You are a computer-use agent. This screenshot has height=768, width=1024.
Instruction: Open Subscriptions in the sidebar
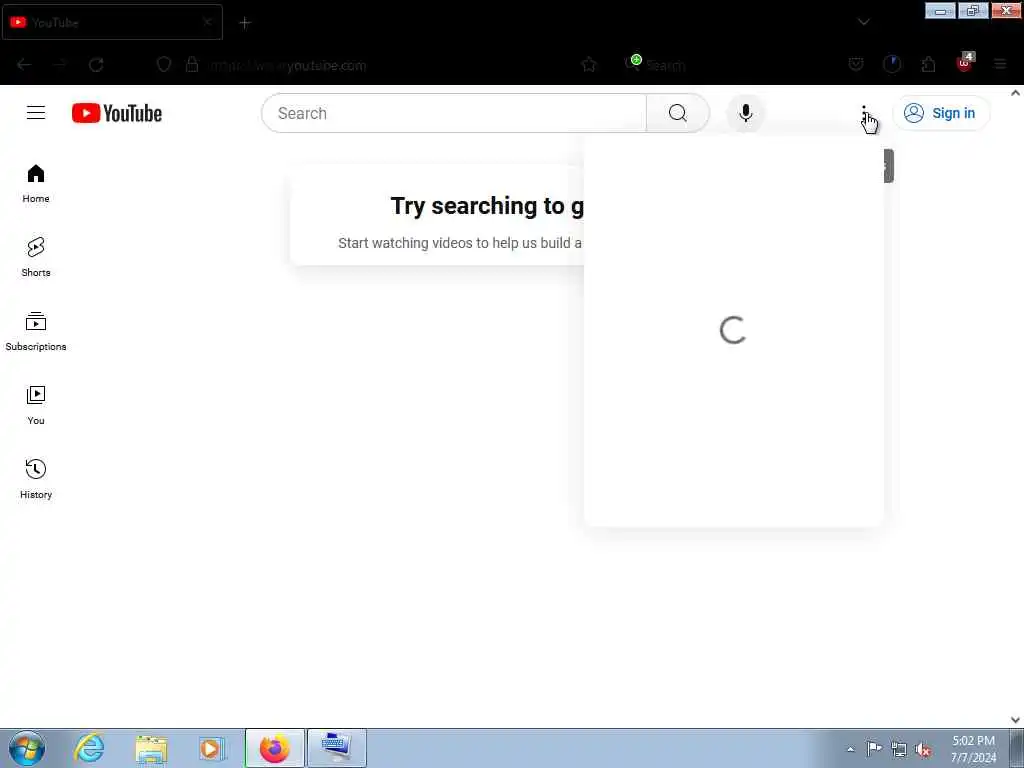36,331
